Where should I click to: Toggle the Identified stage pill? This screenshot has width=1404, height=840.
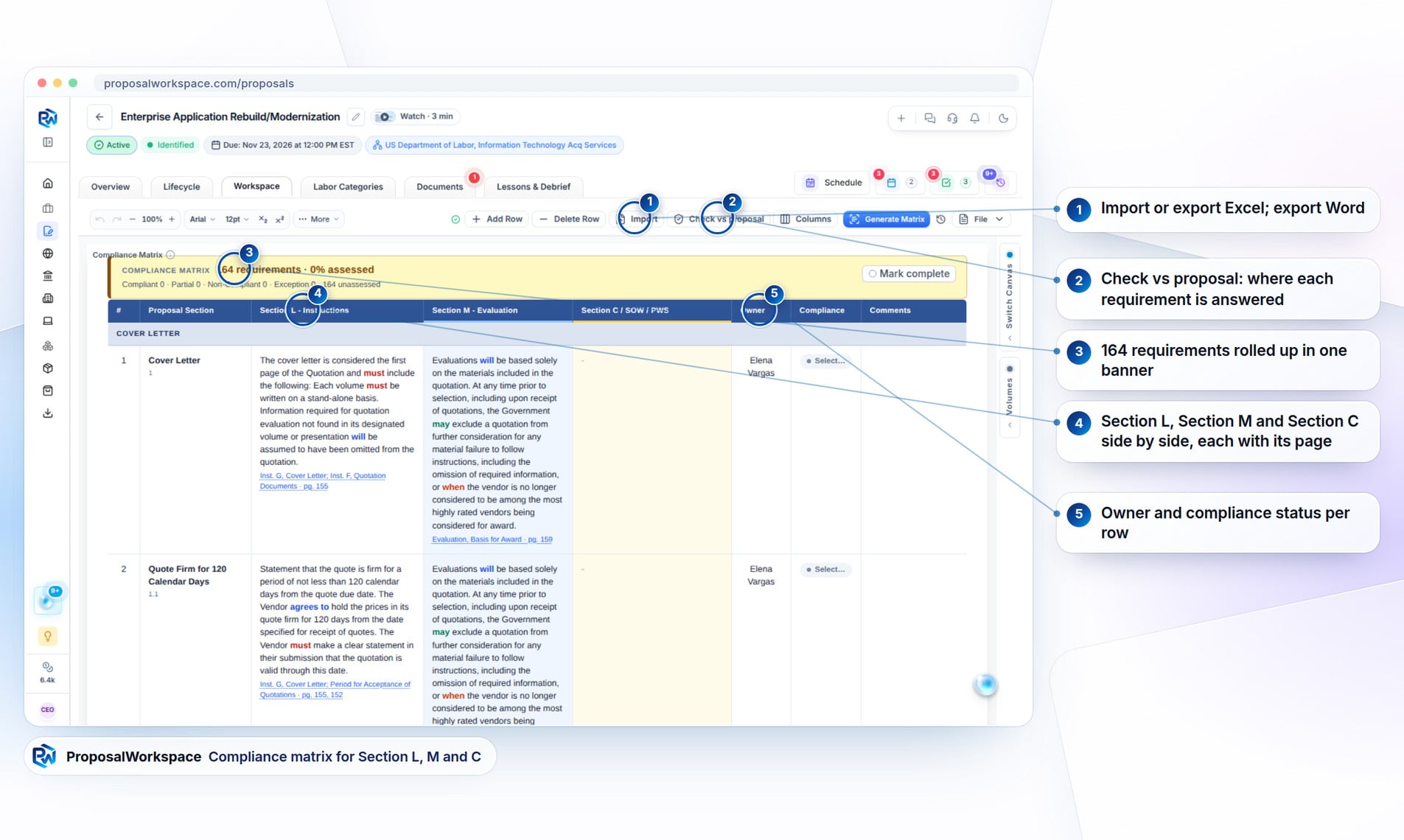coord(170,145)
